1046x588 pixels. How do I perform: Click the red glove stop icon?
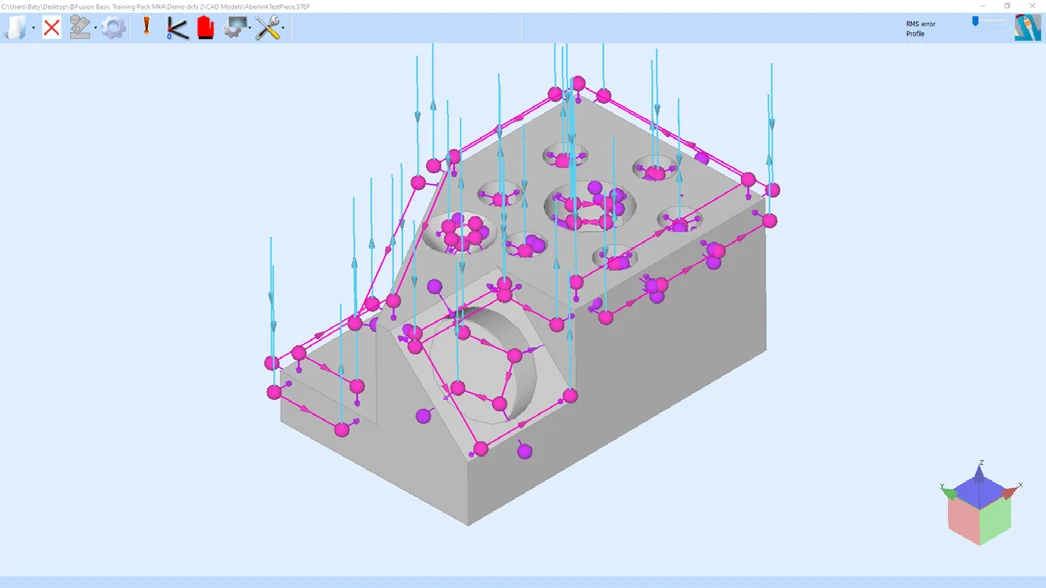coord(205,28)
